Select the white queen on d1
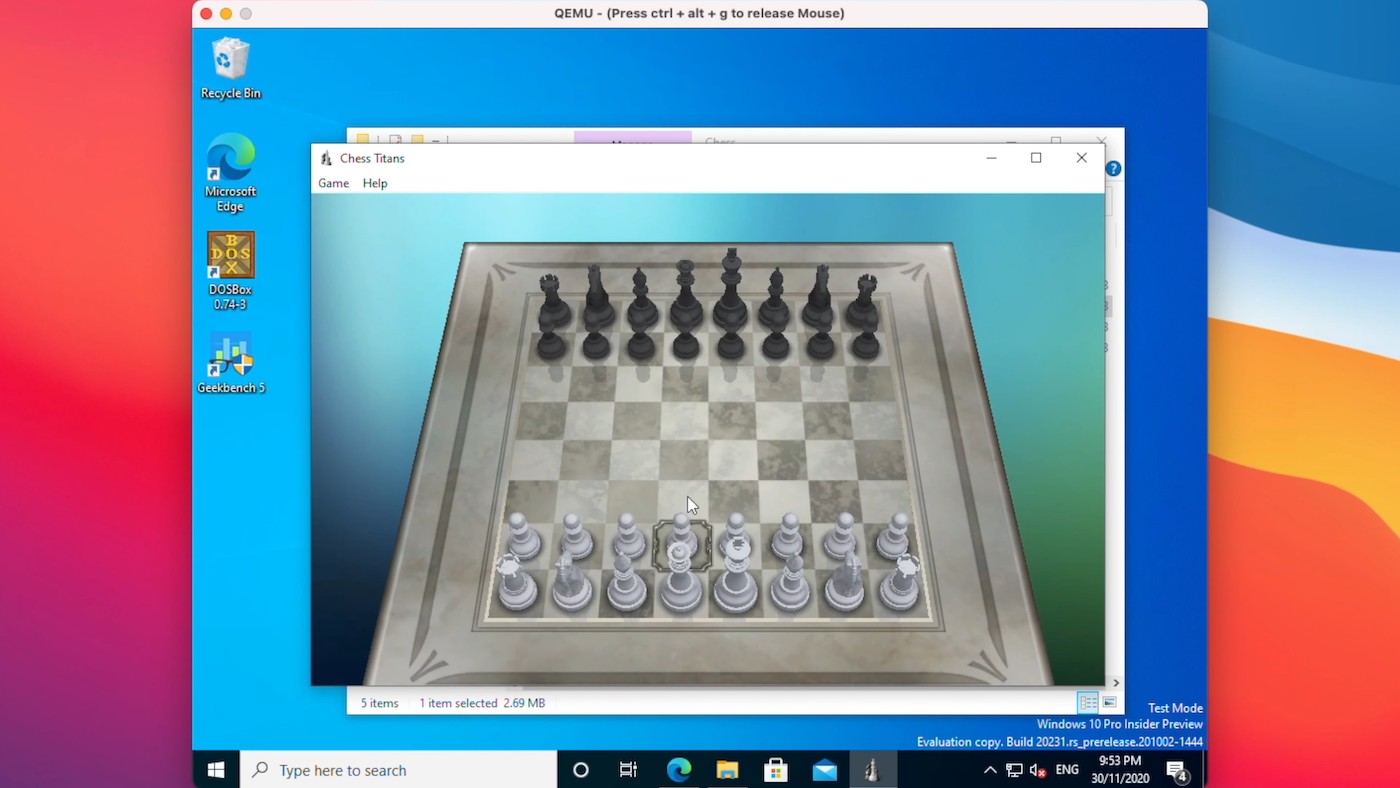The image size is (1400, 788). point(681,578)
